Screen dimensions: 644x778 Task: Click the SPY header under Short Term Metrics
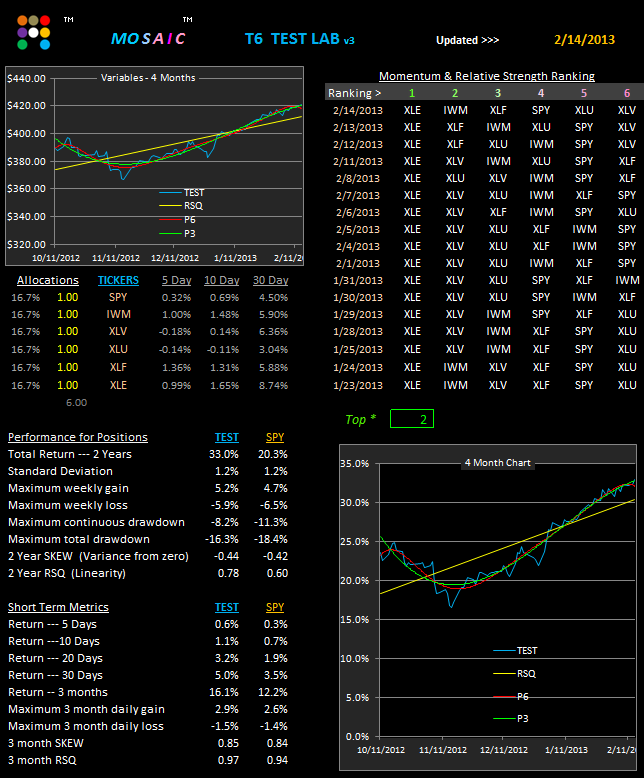[275, 607]
